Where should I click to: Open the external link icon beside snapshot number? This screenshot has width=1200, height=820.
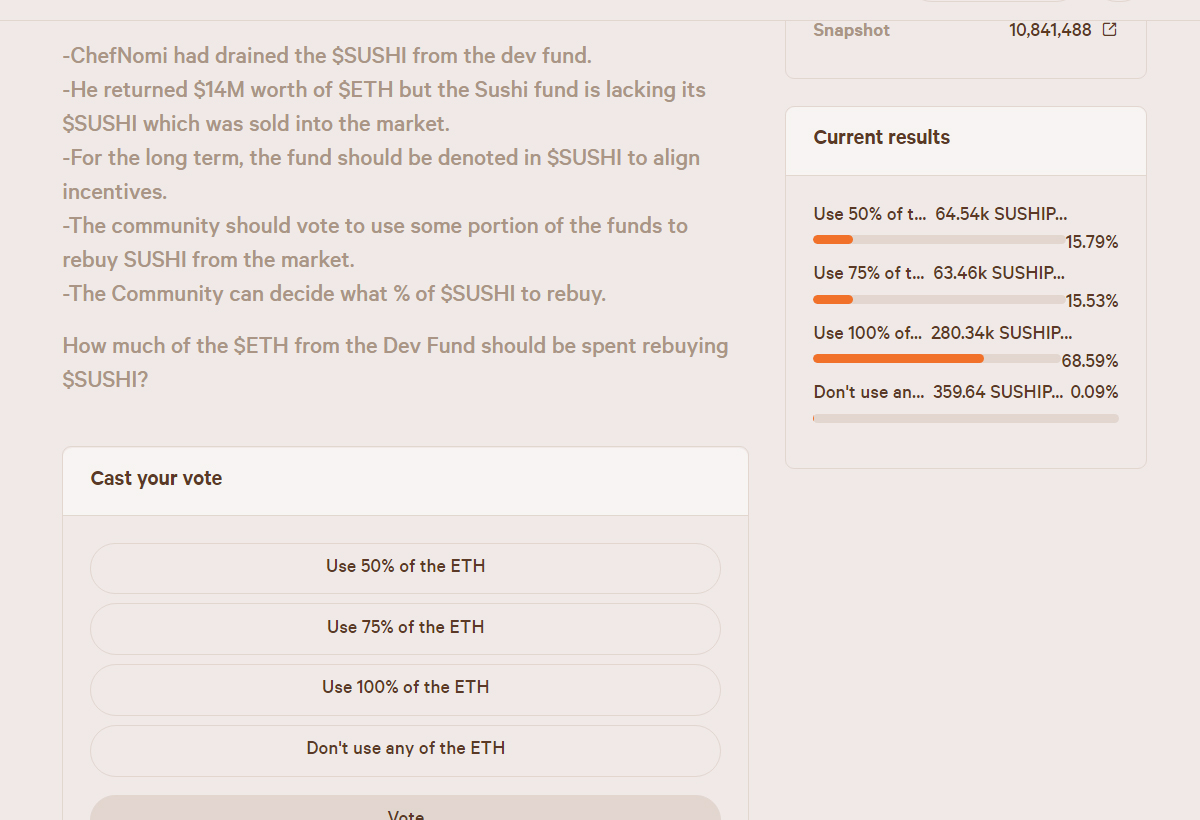point(1109,30)
